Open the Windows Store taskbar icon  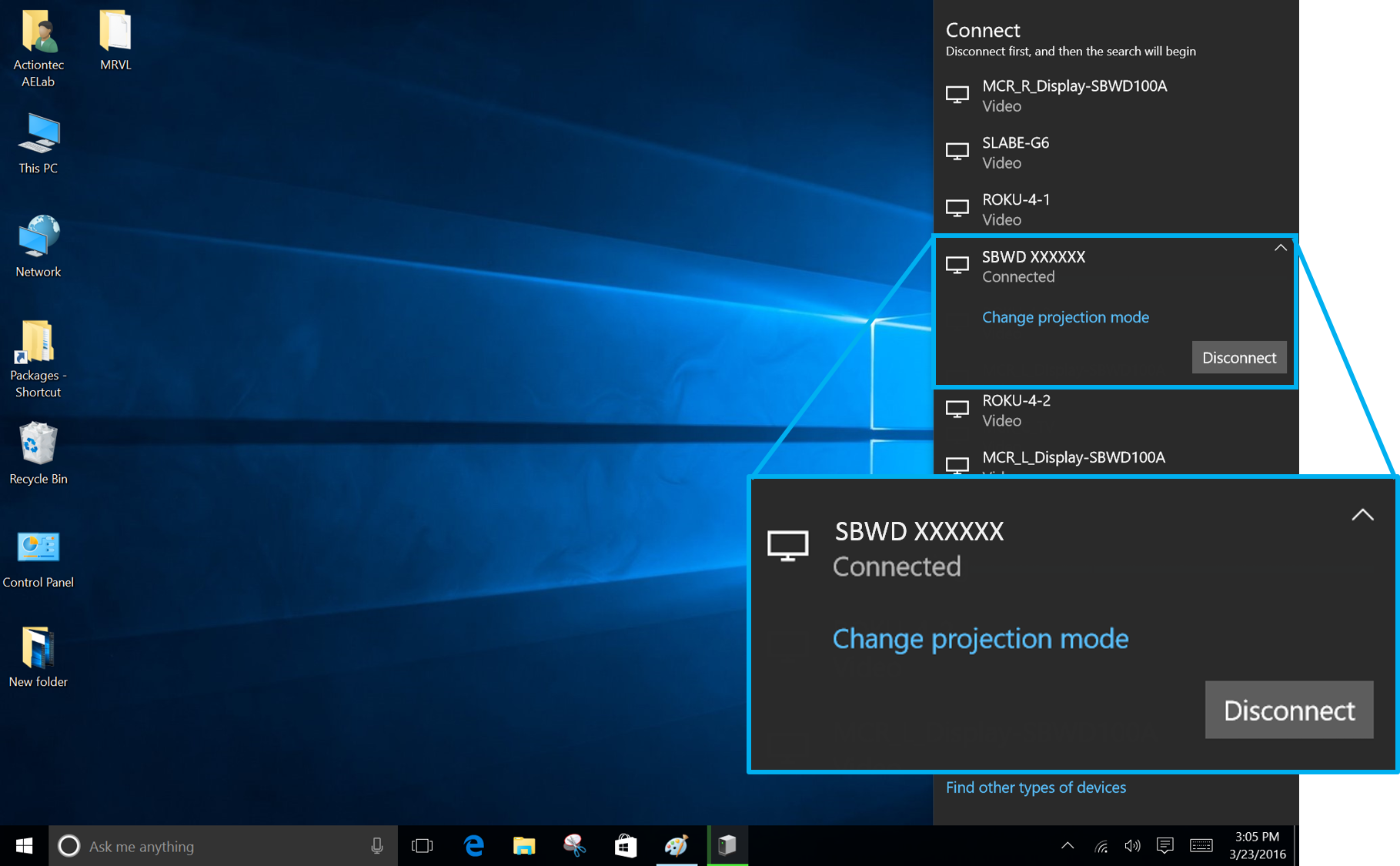click(625, 846)
